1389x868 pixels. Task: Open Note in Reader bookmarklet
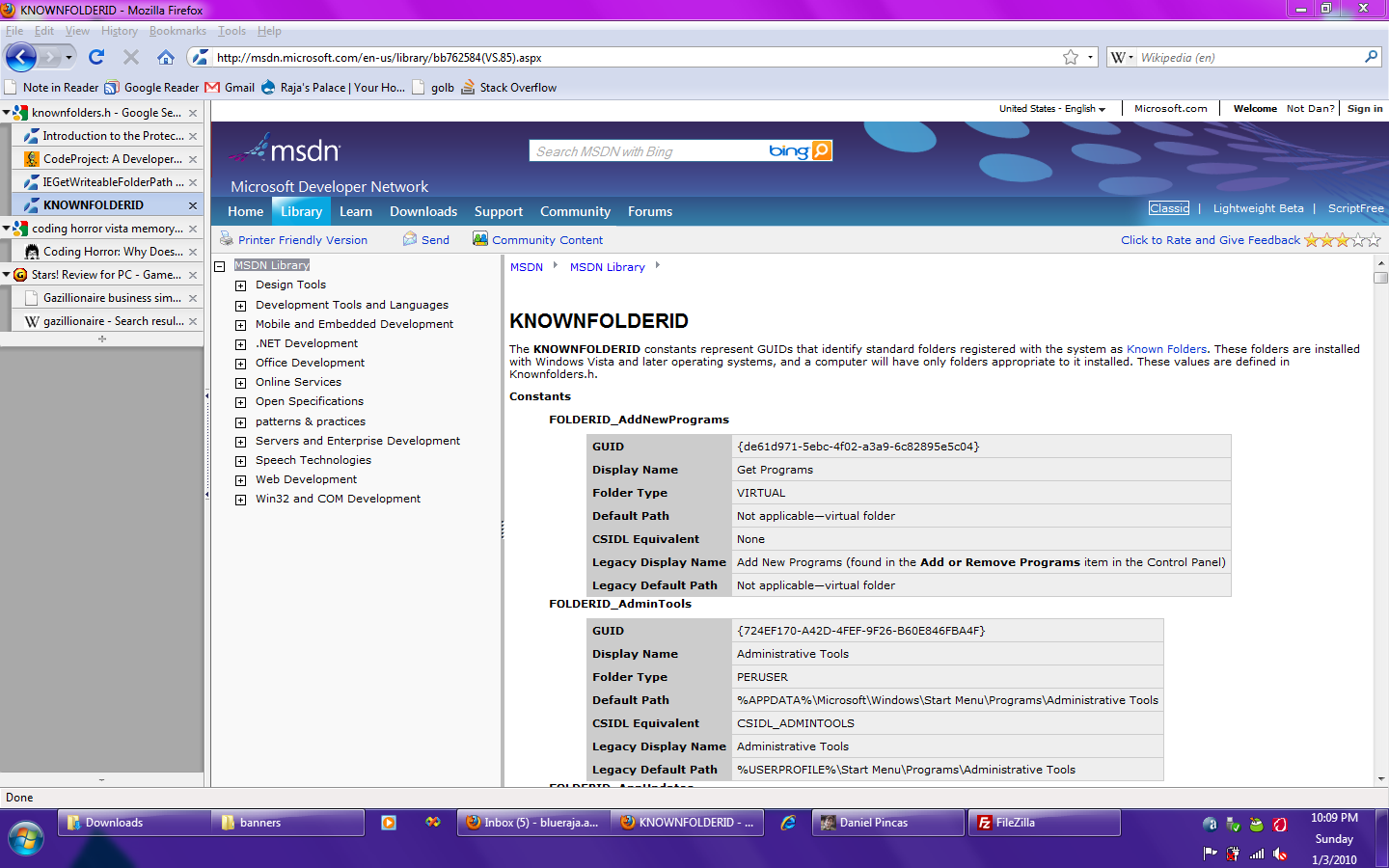[52, 88]
